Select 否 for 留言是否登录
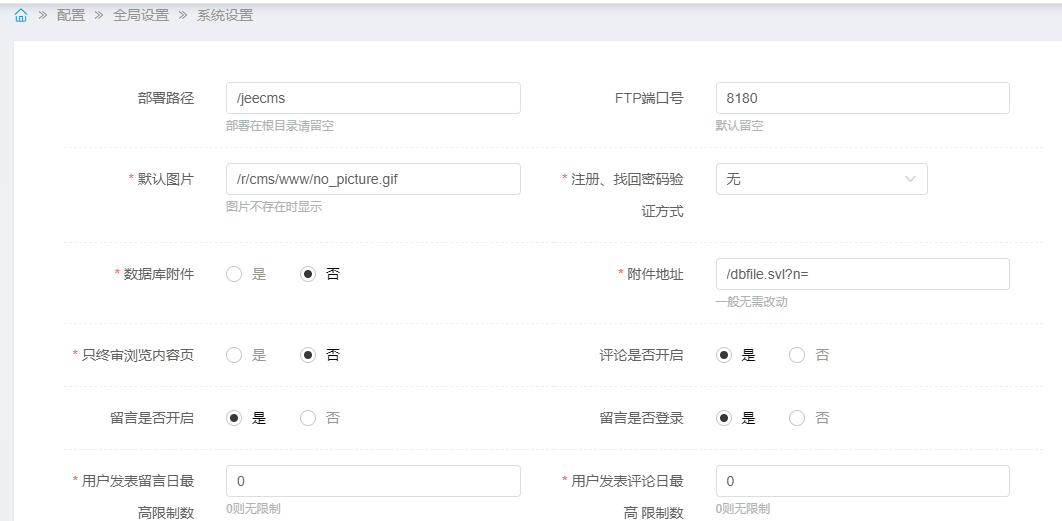 (x=798, y=418)
